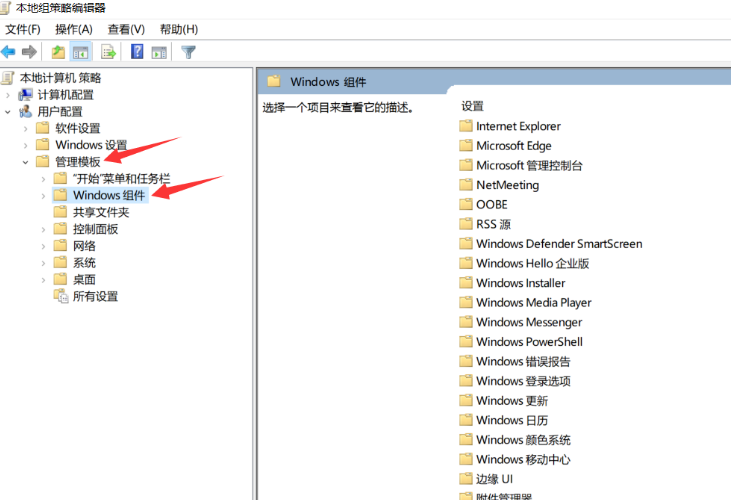Select Windows 设置 folder in tree
731x500 pixels.
(x=91, y=145)
